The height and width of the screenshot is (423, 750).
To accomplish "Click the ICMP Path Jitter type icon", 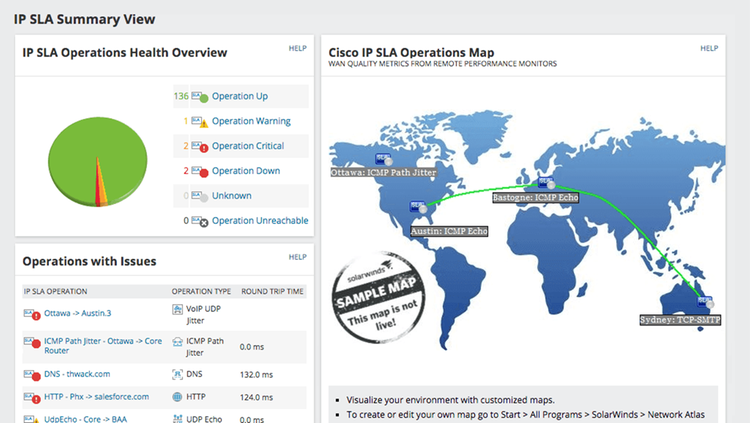I will pos(177,342).
